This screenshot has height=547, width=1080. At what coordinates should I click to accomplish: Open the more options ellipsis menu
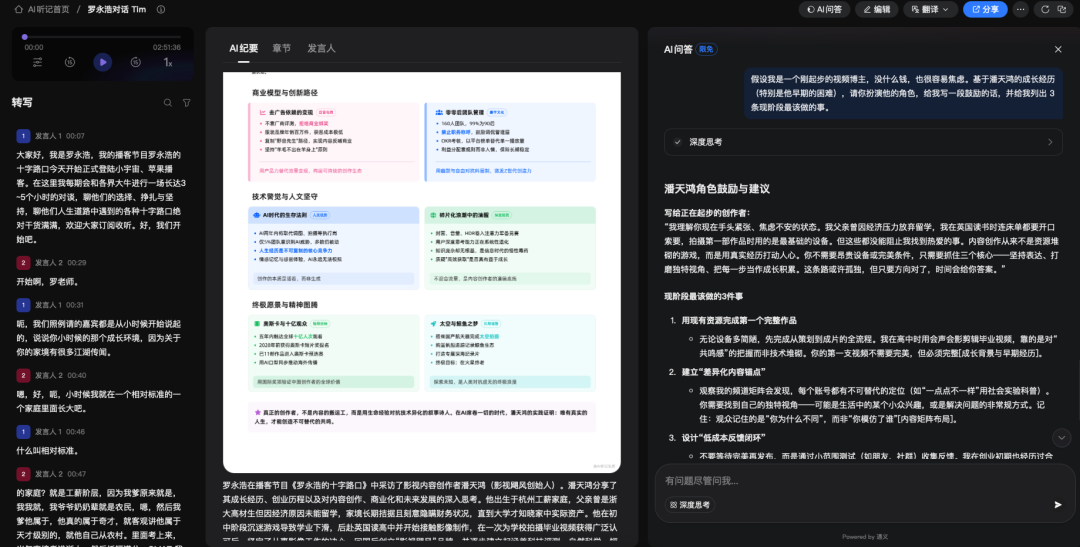click(1020, 9)
